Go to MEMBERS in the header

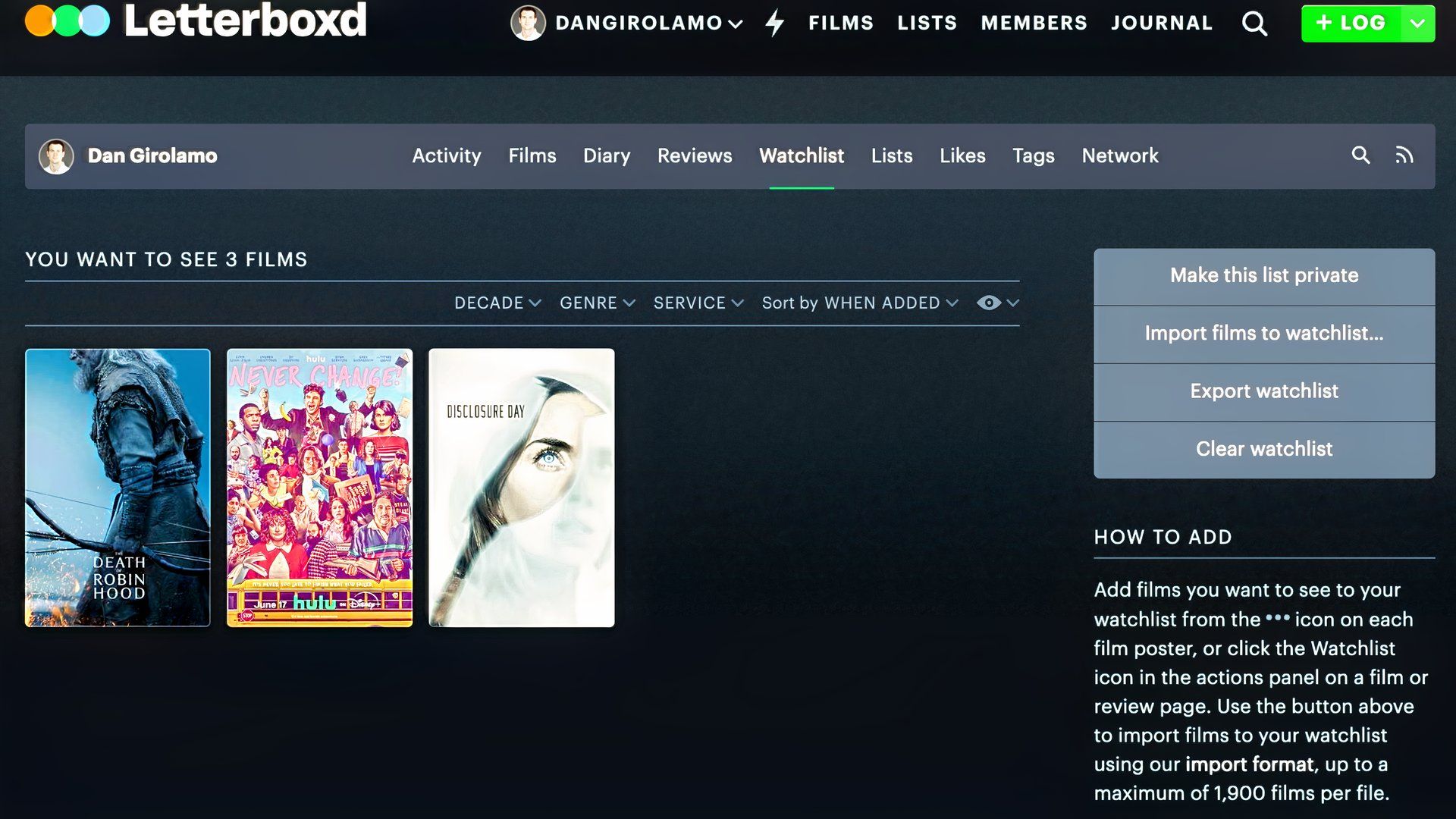(1034, 23)
